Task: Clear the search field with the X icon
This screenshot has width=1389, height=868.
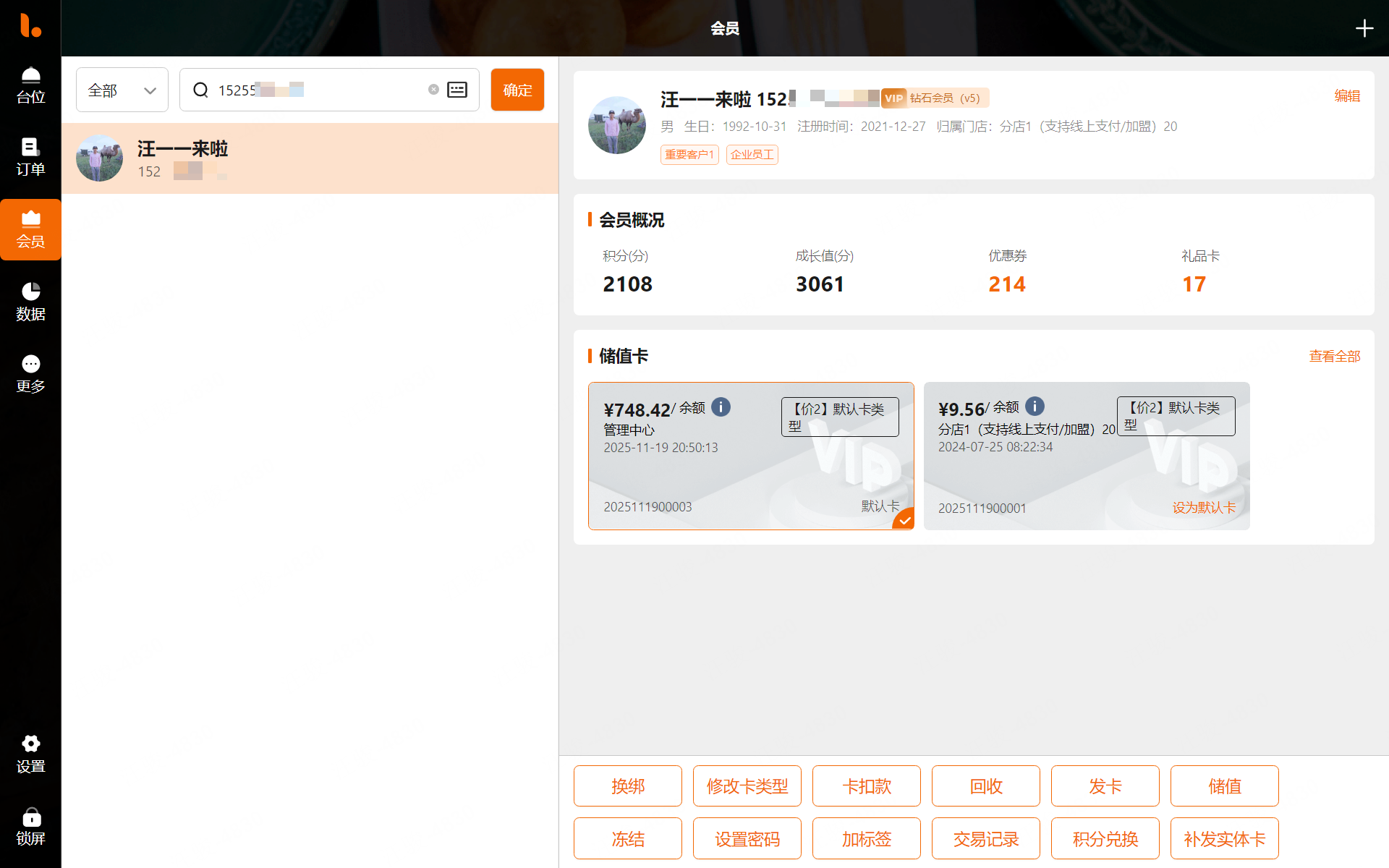Action: coord(433,90)
